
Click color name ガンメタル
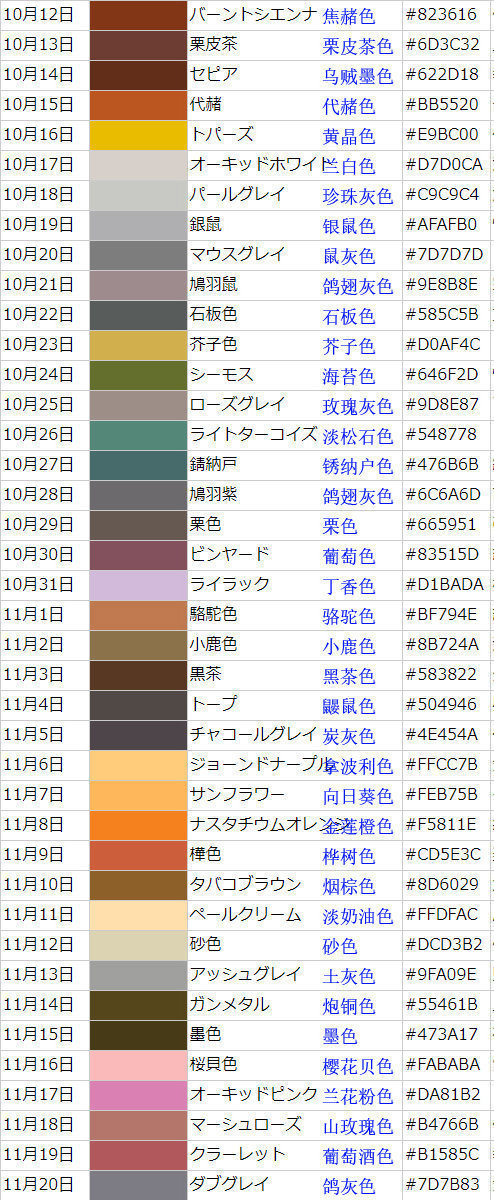pyautogui.click(x=230, y=1004)
